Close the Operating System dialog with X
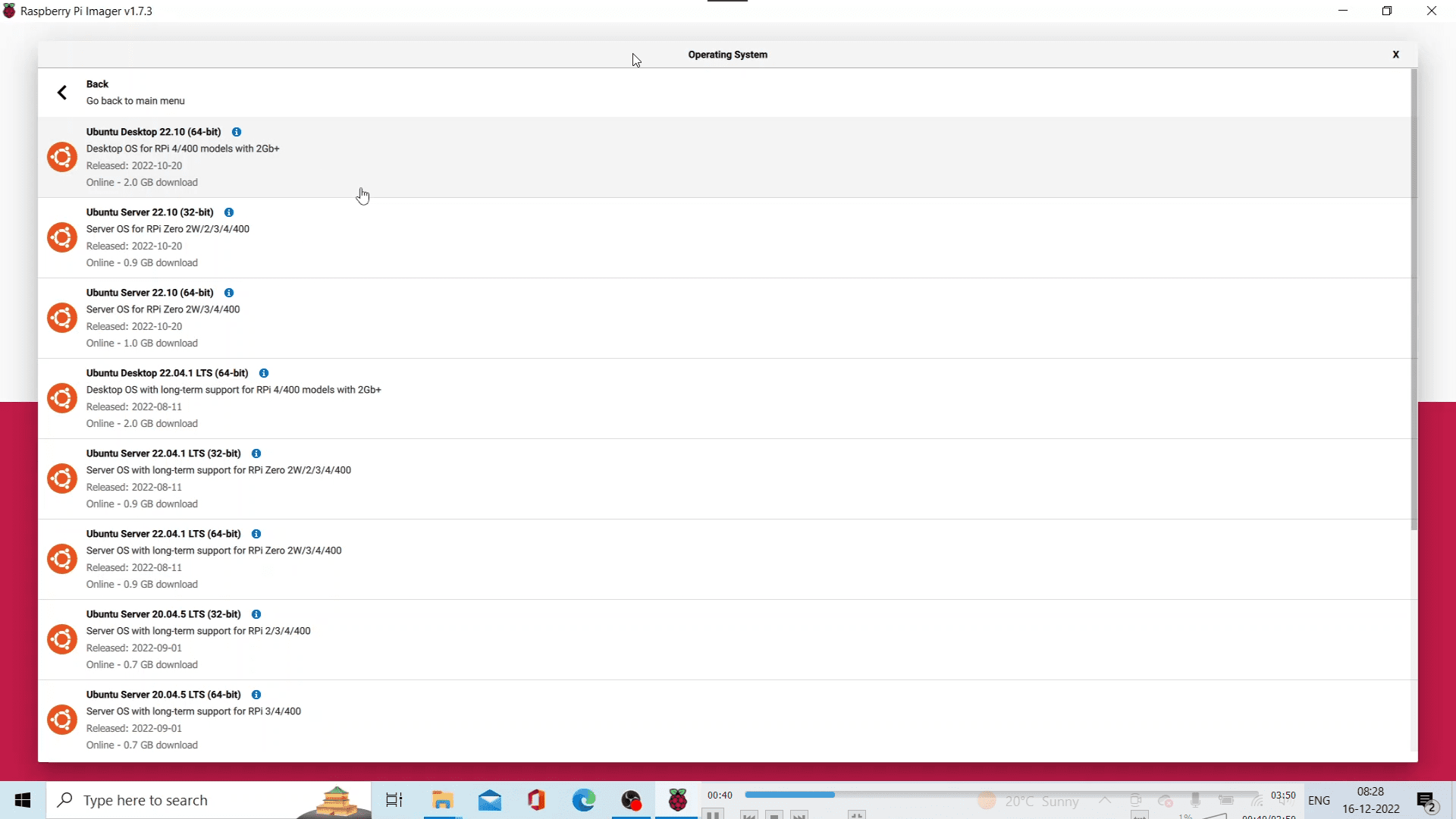The width and height of the screenshot is (1456, 819). pyautogui.click(x=1395, y=55)
